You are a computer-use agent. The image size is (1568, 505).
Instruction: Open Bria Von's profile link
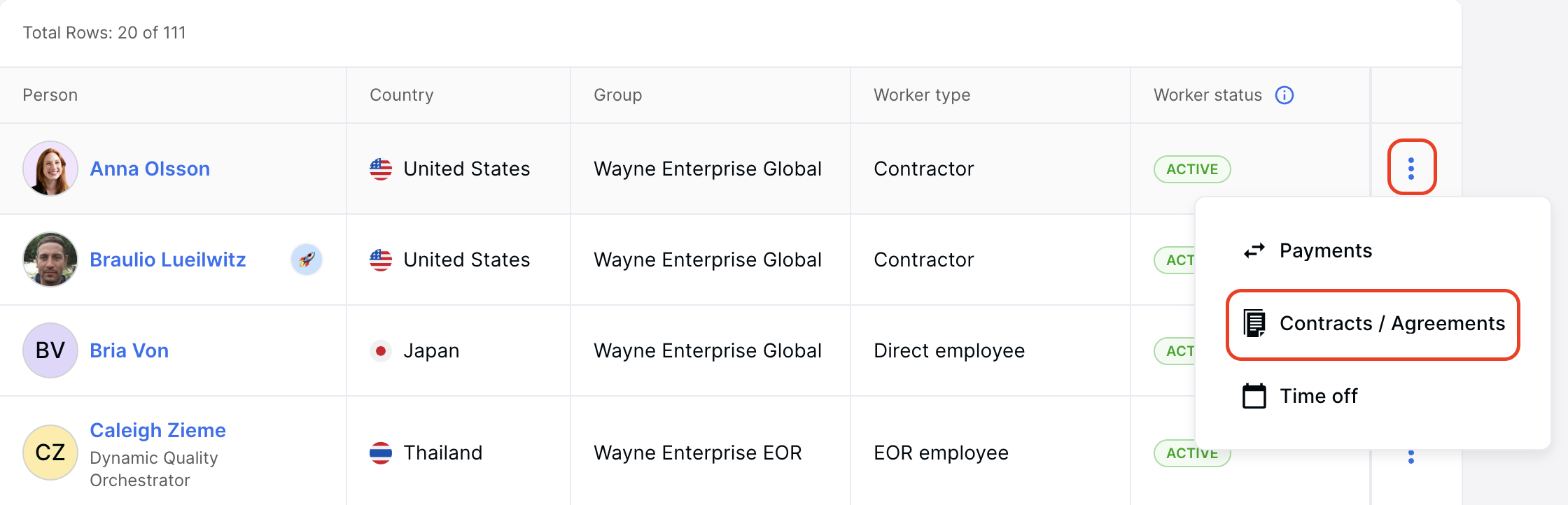coord(129,350)
